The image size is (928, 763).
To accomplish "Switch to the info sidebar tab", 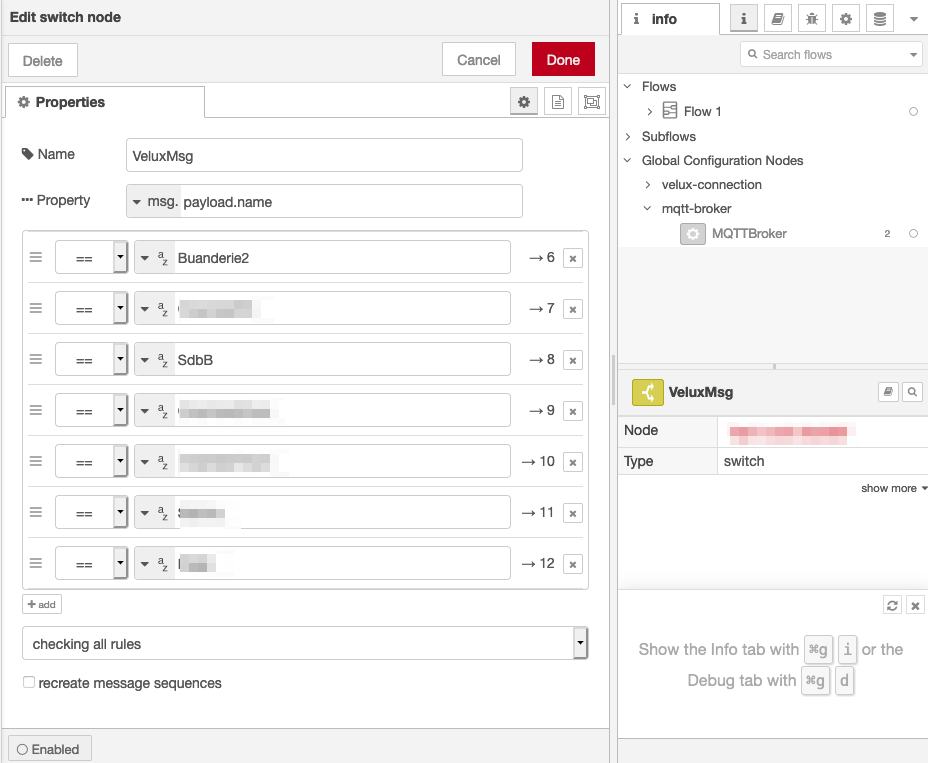I will (668, 19).
